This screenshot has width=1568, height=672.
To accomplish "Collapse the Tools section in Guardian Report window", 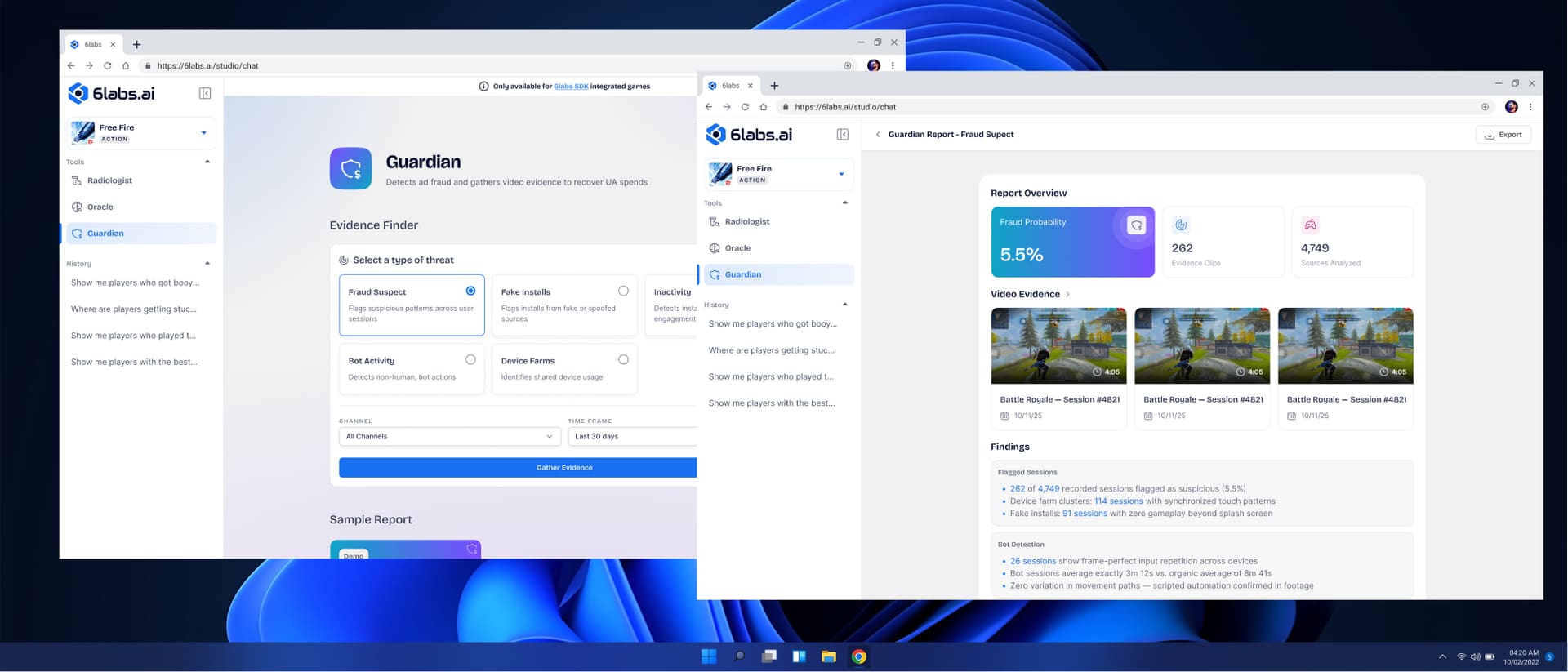I will point(844,202).
